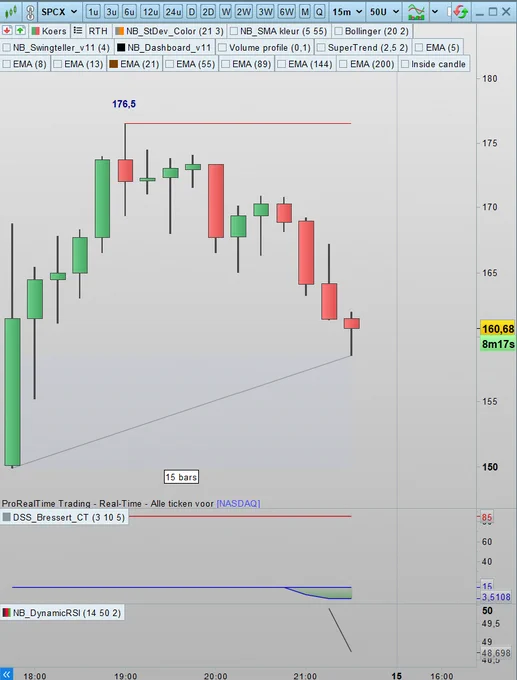Click the red 85 level marker
Viewport: 517px width, 680px height.
[486, 517]
